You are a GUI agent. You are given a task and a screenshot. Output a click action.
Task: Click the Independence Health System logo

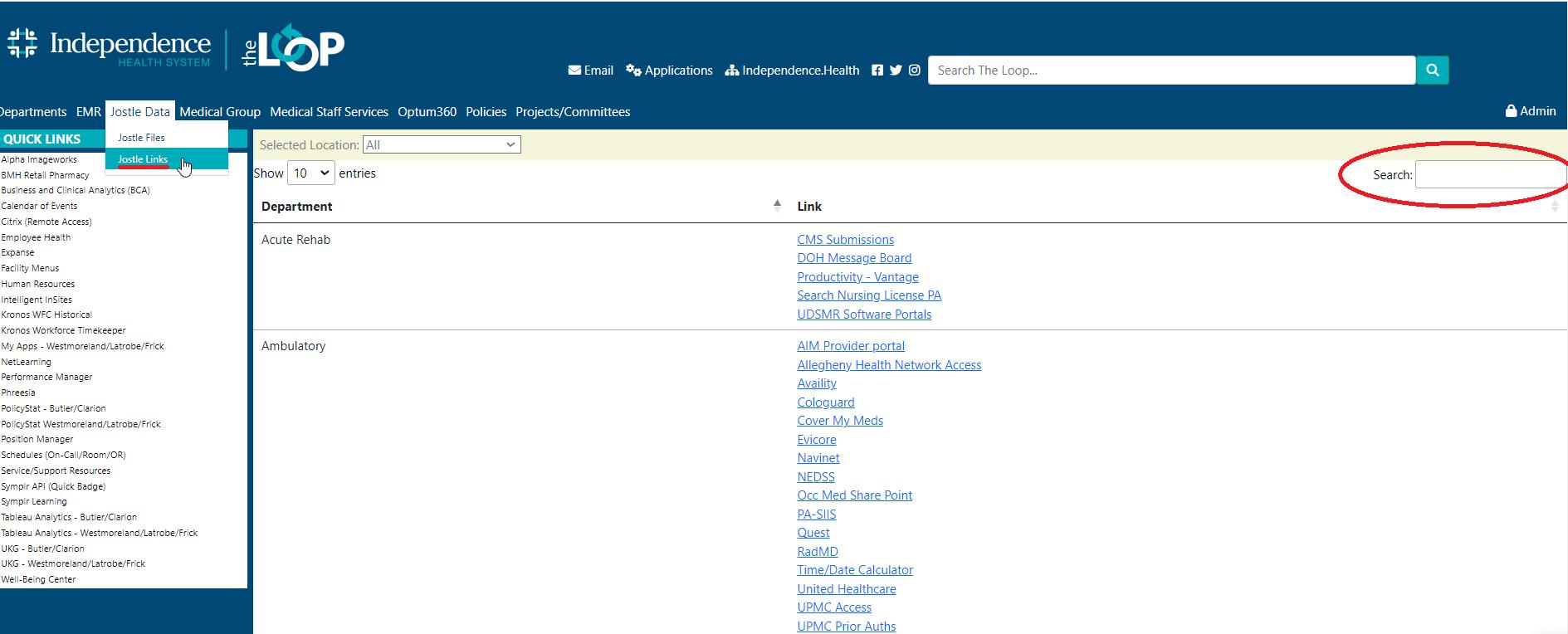coord(109,47)
